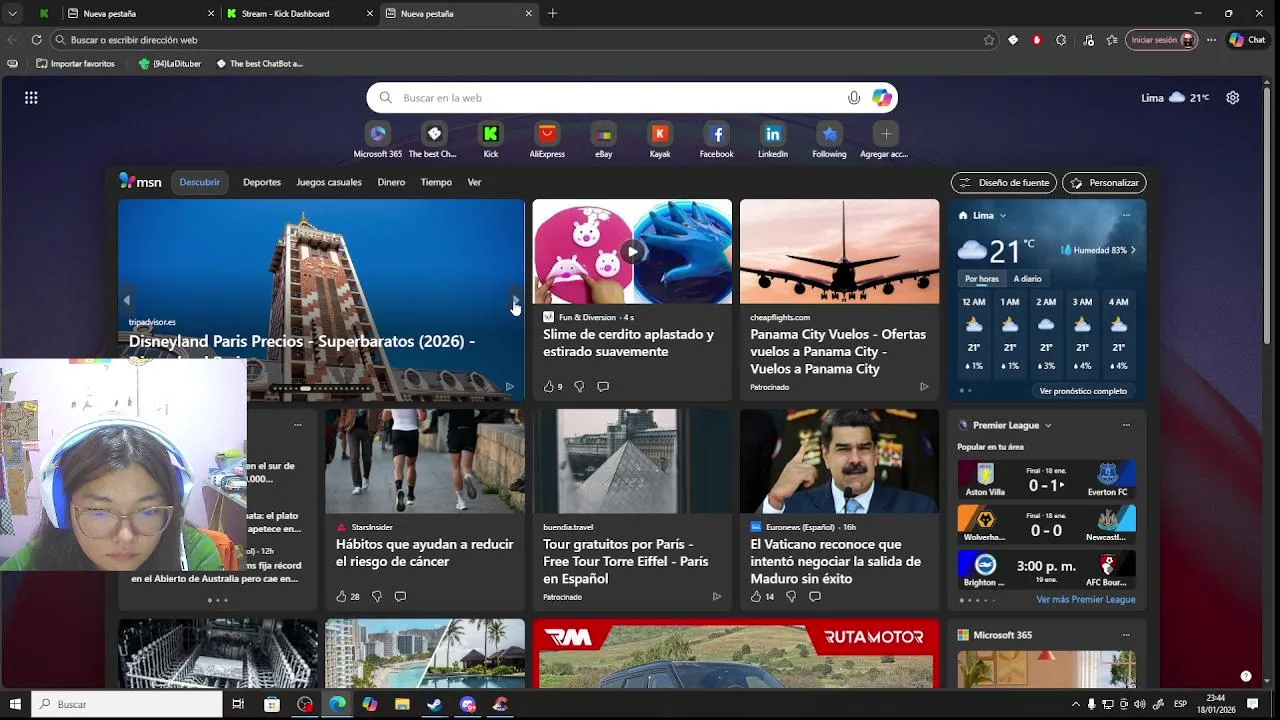Viewport: 1280px width, 720px height.
Task: Open weather card more options menu
Action: coord(1126,215)
